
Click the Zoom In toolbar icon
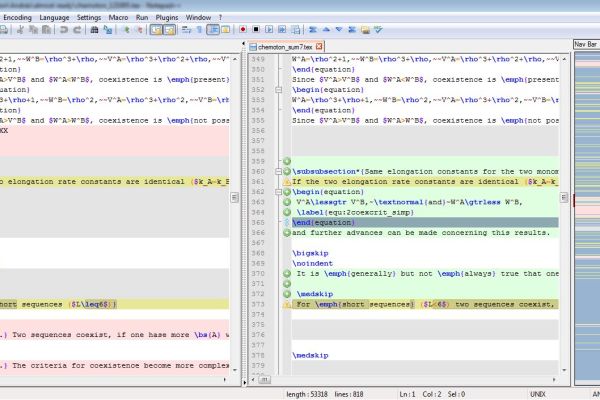click(x=129, y=30)
